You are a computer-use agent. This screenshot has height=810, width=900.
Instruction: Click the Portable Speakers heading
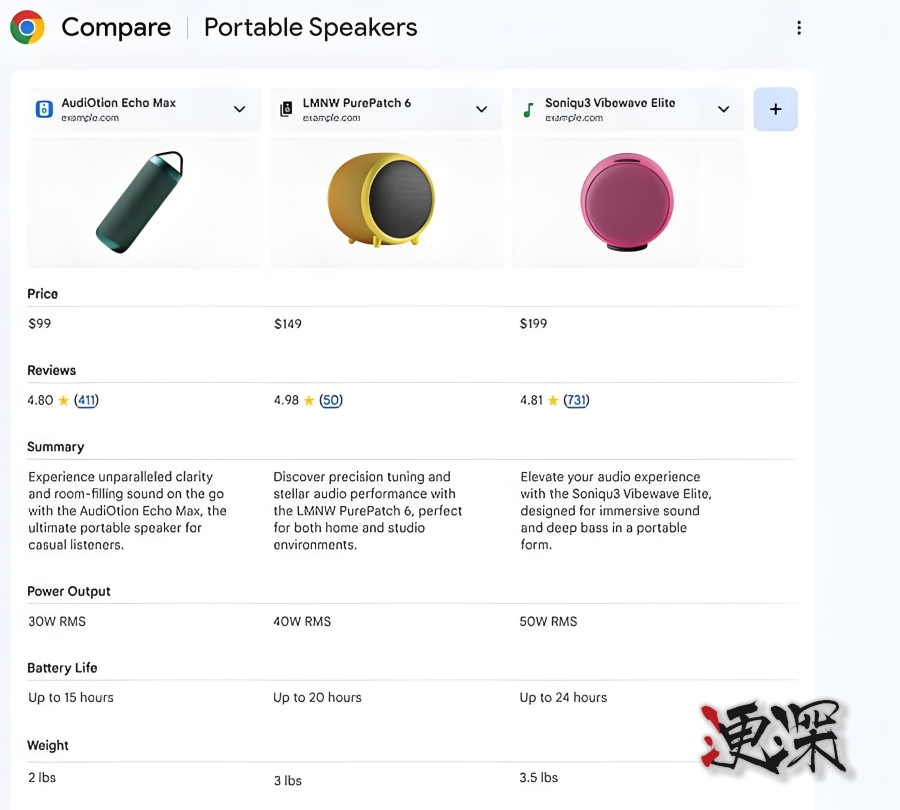(x=310, y=28)
